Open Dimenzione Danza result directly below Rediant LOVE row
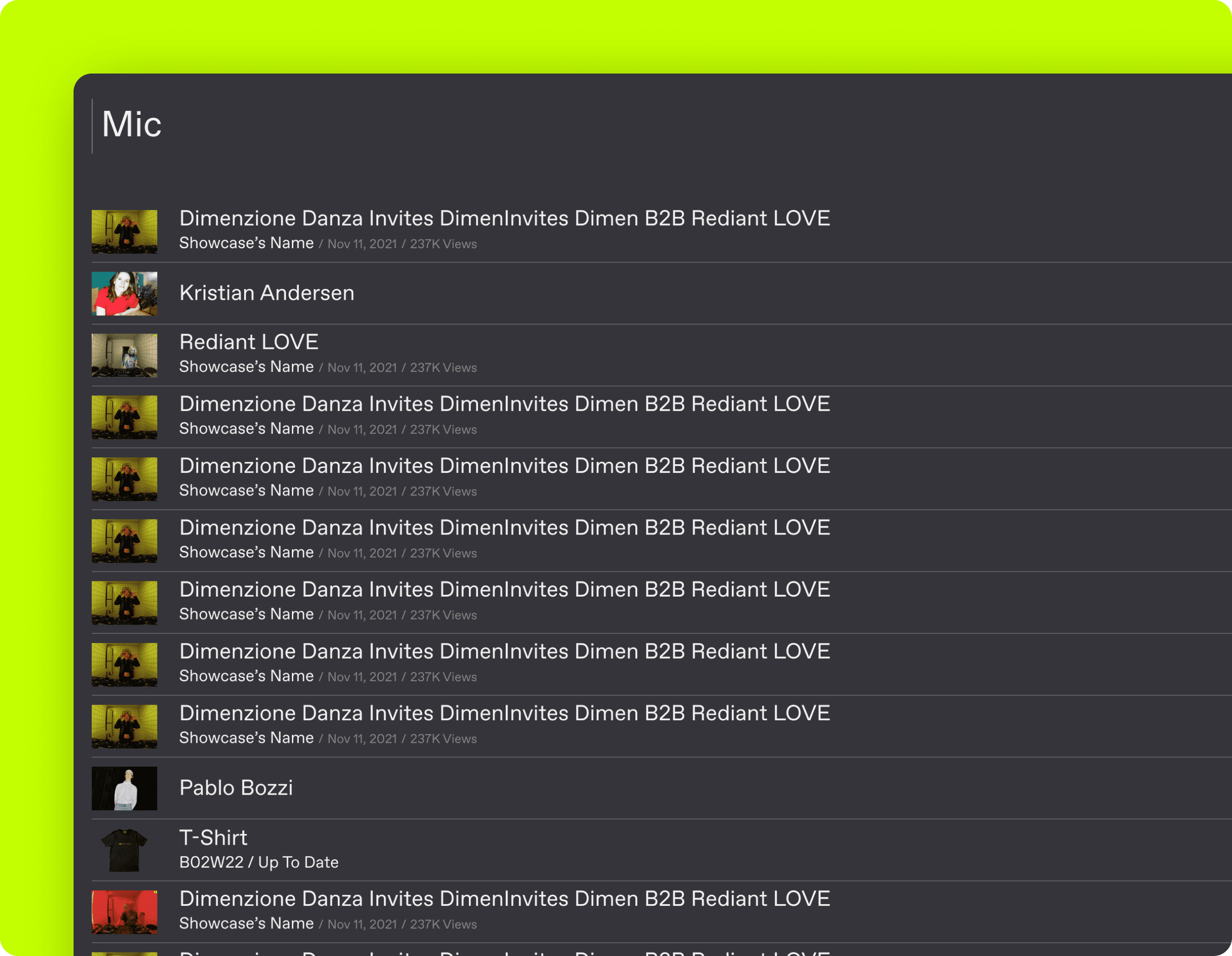Viewport: 1232px width, 956px height. [505, 404]
